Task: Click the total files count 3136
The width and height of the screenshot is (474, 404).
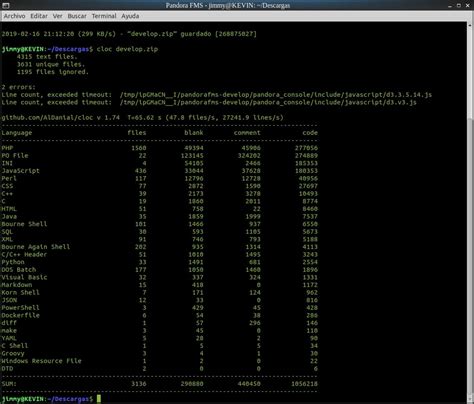Action: coord(139,384)
